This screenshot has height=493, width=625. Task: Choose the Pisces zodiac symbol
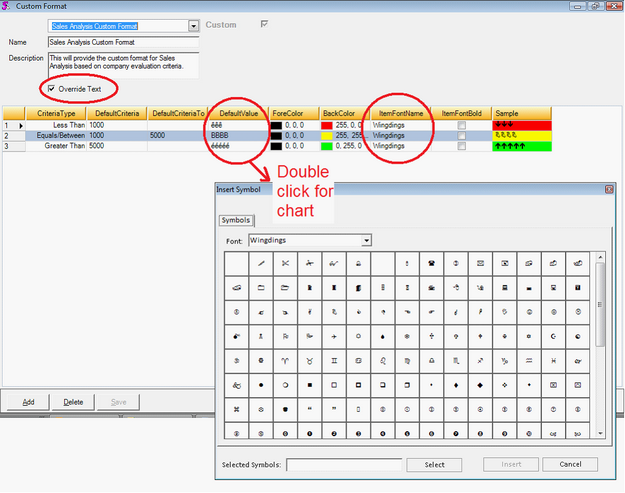pyautogui.click(x=553, y=361)
